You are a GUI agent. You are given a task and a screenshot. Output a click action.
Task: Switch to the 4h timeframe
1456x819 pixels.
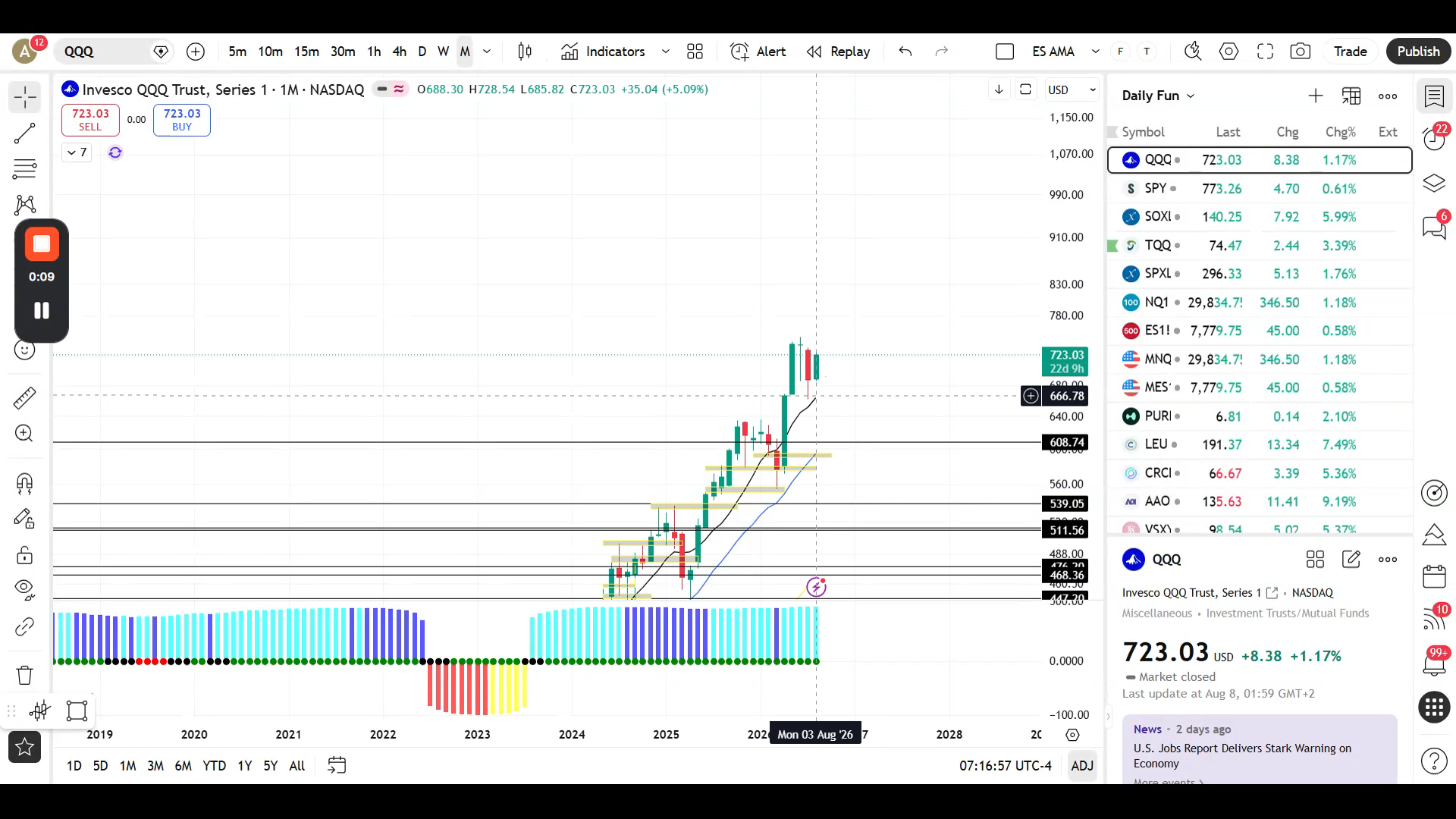399,52
